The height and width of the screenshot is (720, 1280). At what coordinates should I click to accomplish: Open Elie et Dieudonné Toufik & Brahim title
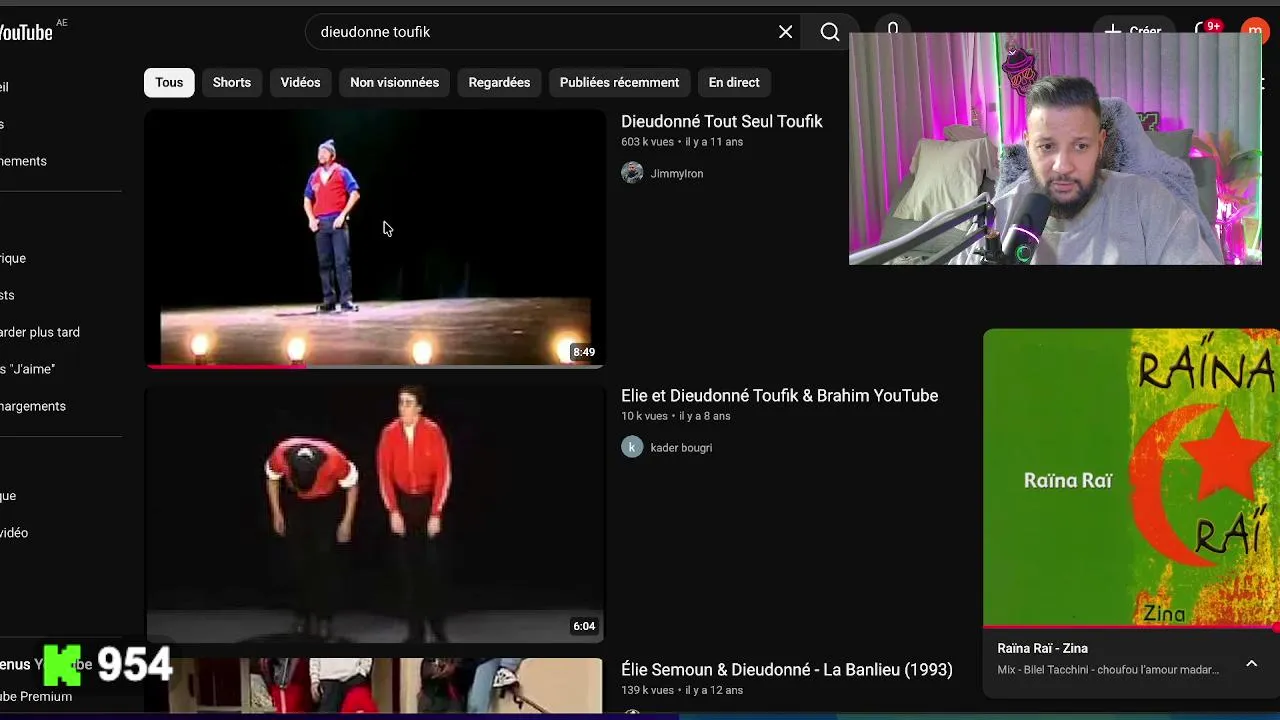click(779, 395)
